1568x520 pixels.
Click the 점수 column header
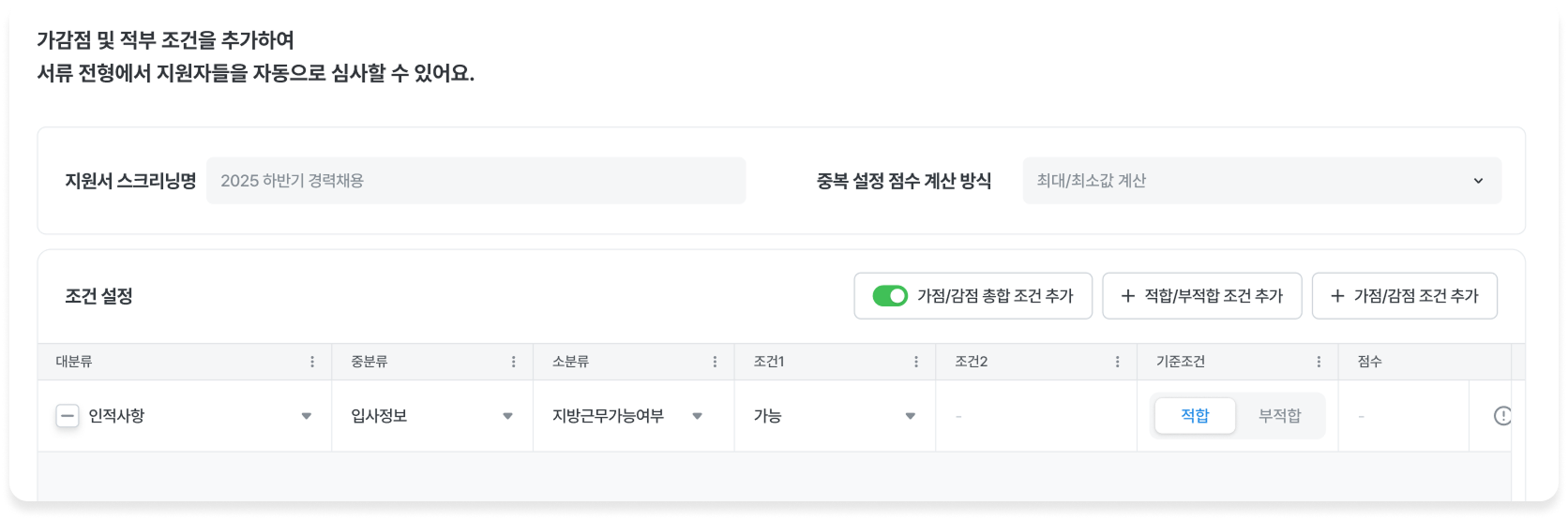point(1370,362)
